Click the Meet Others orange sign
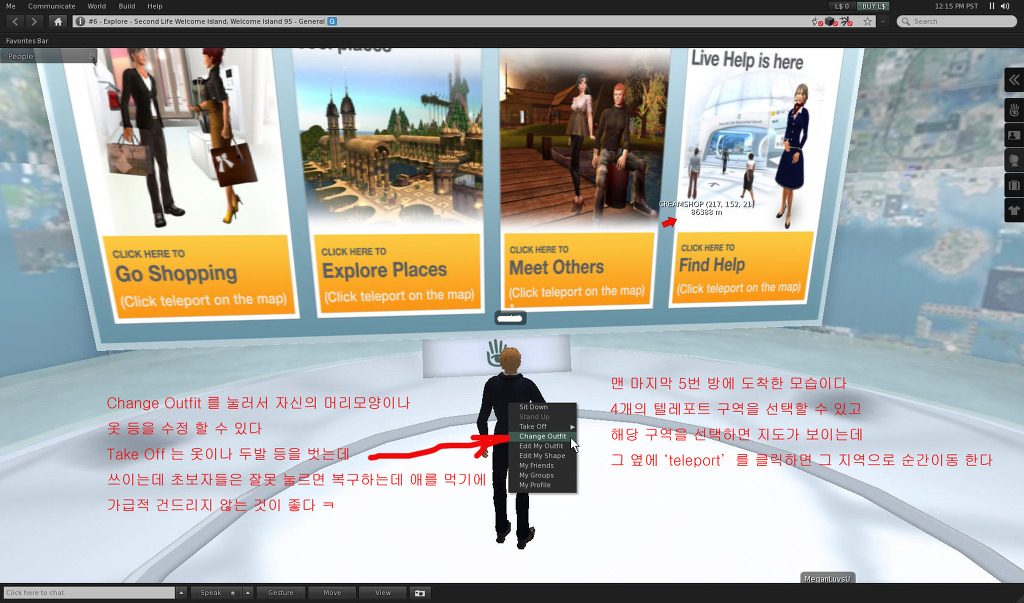The image size is (1024, 603). coord(578,269)
